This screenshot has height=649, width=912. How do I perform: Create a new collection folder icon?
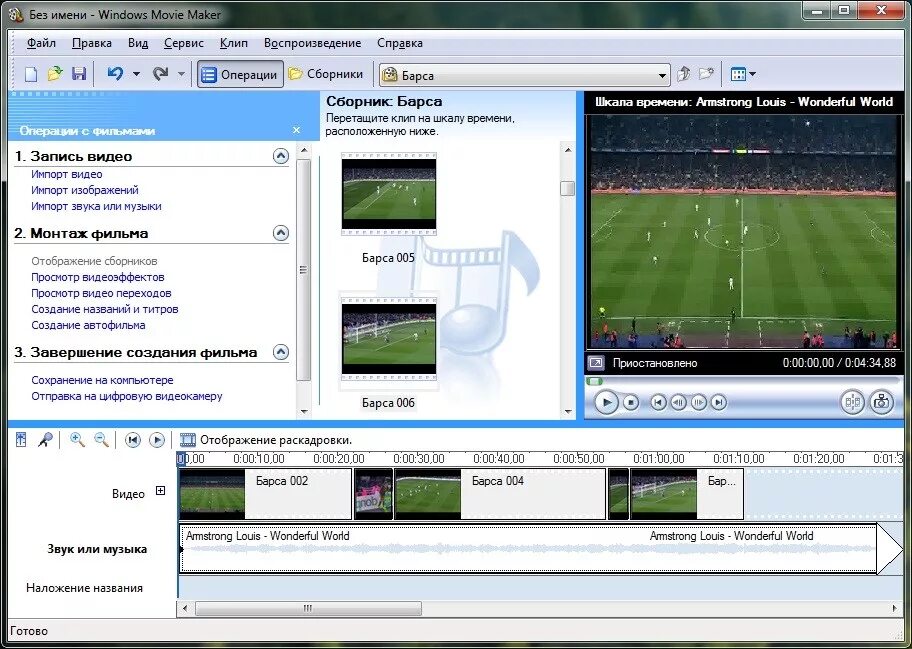pos(706,74)
